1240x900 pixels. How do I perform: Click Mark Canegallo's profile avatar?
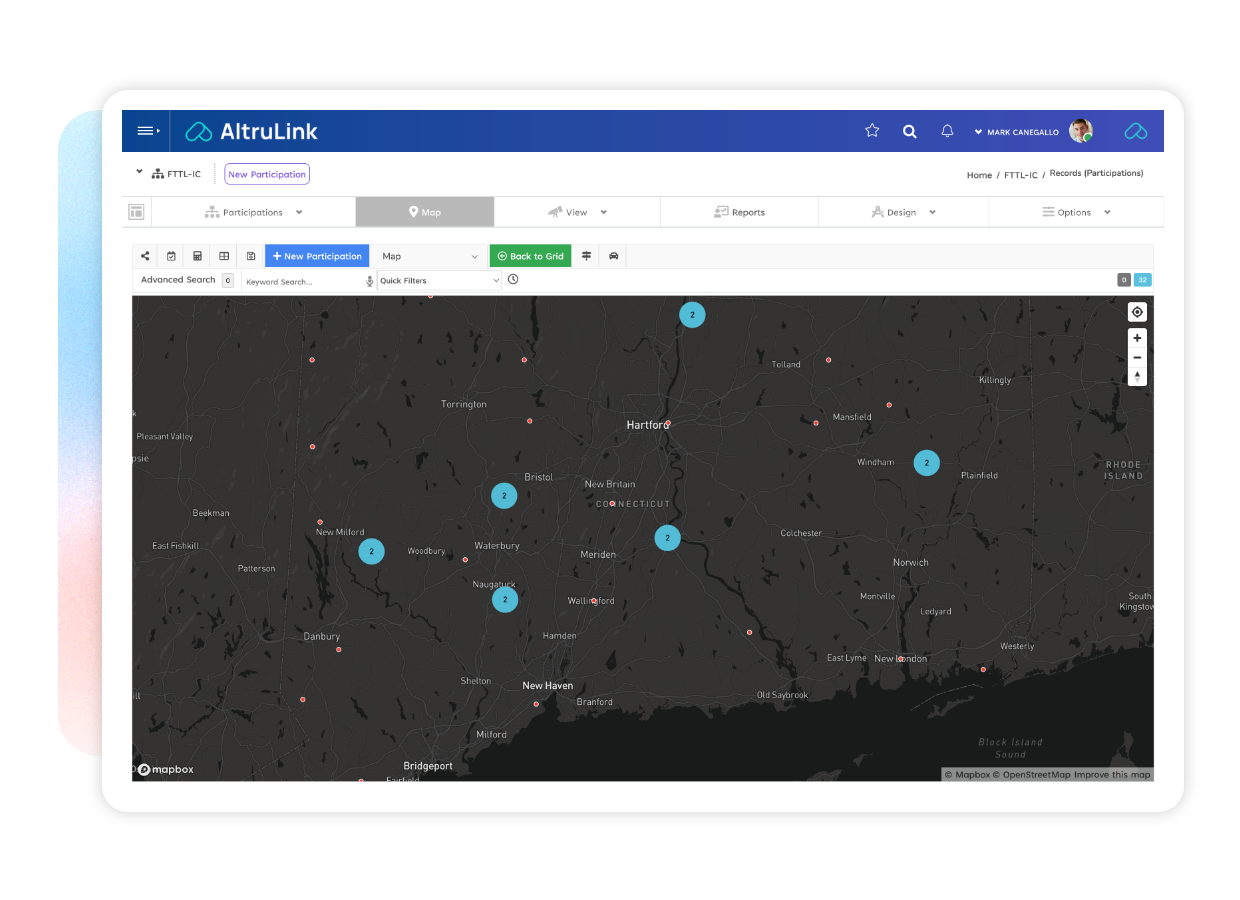coord(1080,131)
